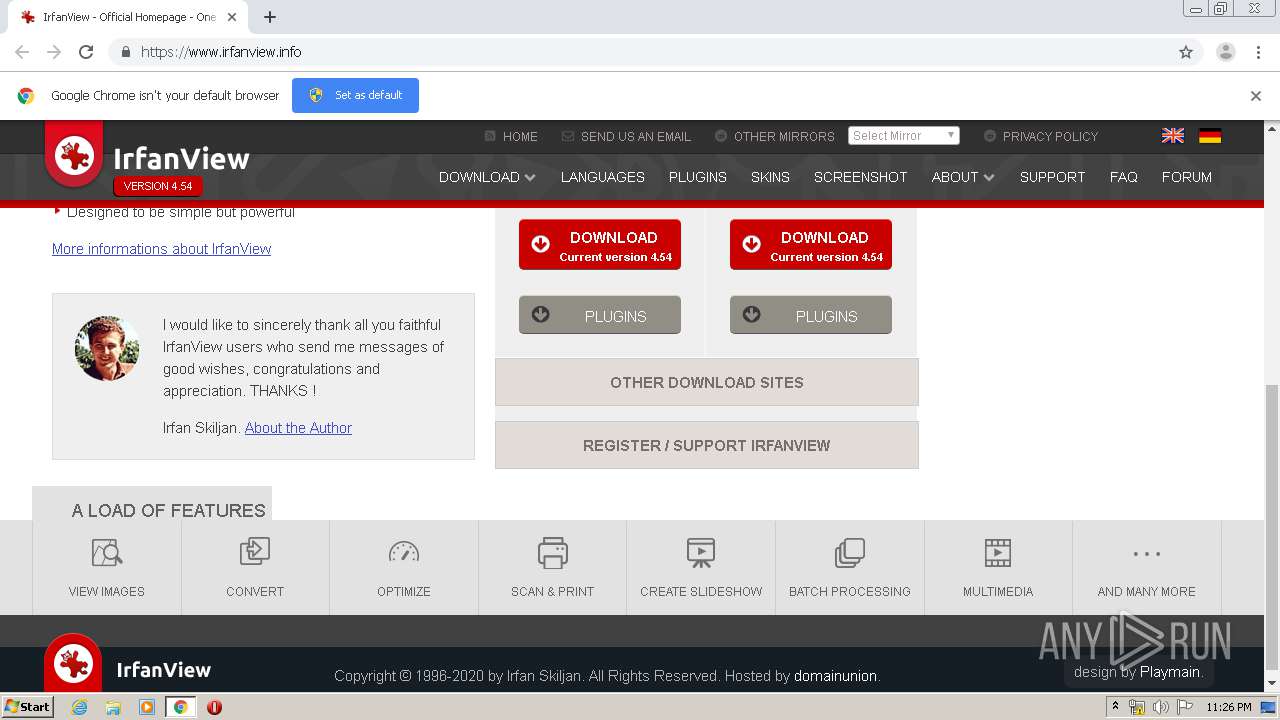Screen dimensions: 1280x720
Task: Click the Convert feature icon
Action: click(255, 552)
